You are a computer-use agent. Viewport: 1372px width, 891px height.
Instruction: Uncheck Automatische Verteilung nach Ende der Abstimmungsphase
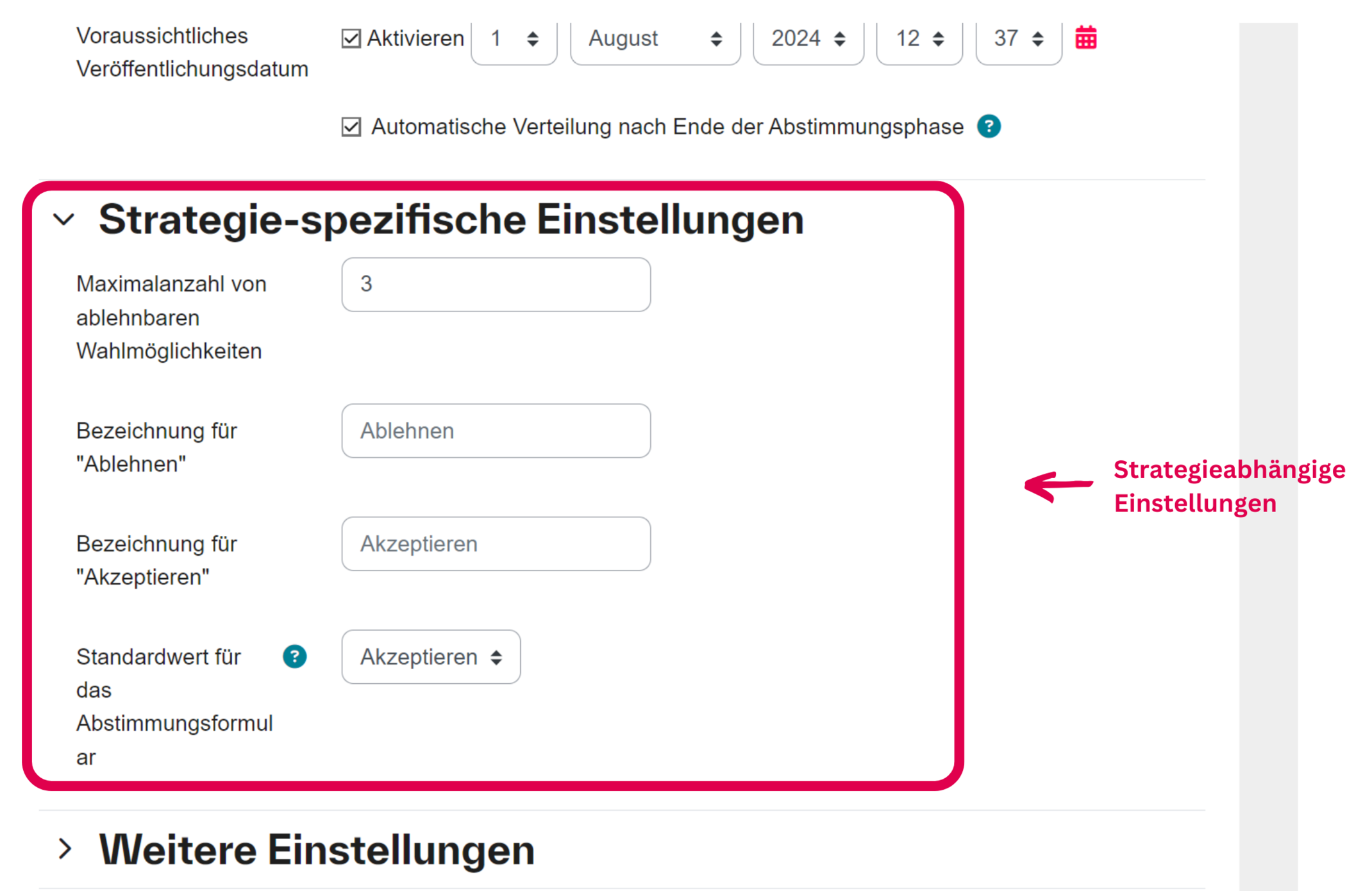tap(351, 127)
